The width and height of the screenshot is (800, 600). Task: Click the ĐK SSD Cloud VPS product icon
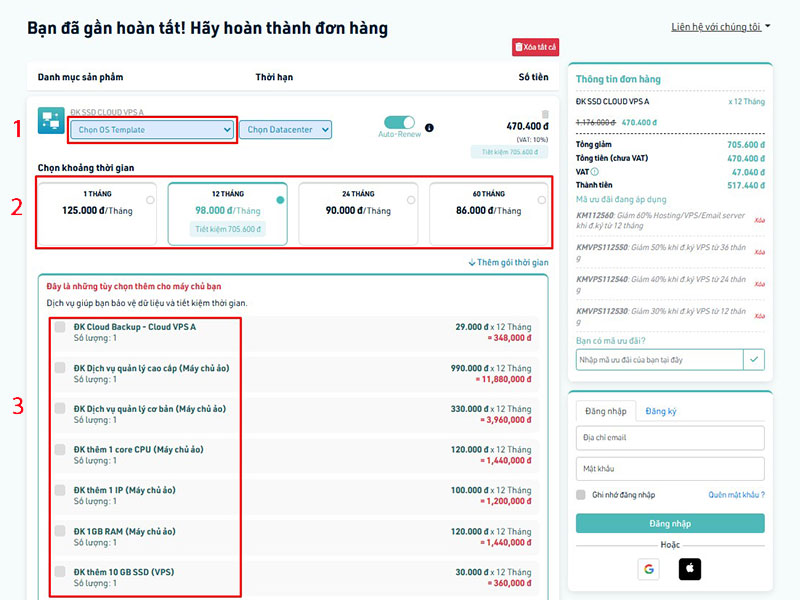coord(50,121)
